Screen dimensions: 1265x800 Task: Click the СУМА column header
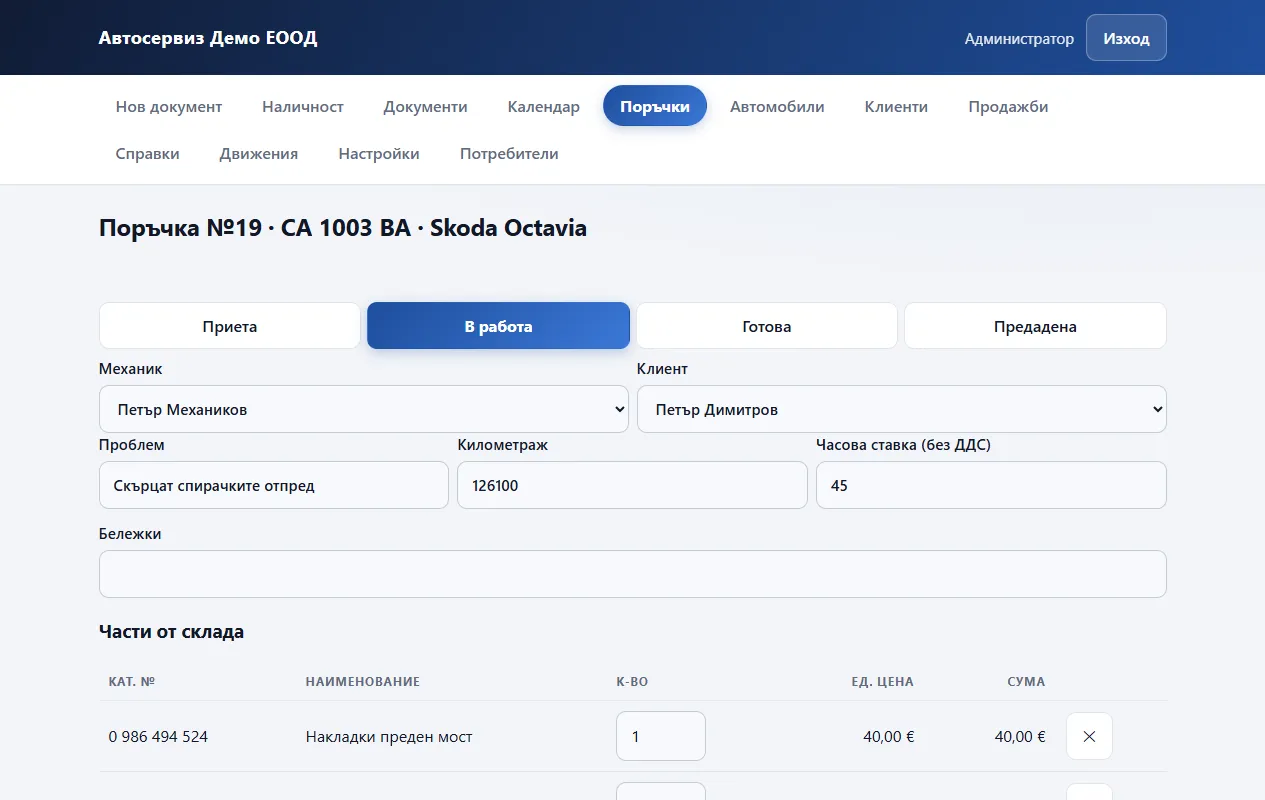tap(1026, 682)
